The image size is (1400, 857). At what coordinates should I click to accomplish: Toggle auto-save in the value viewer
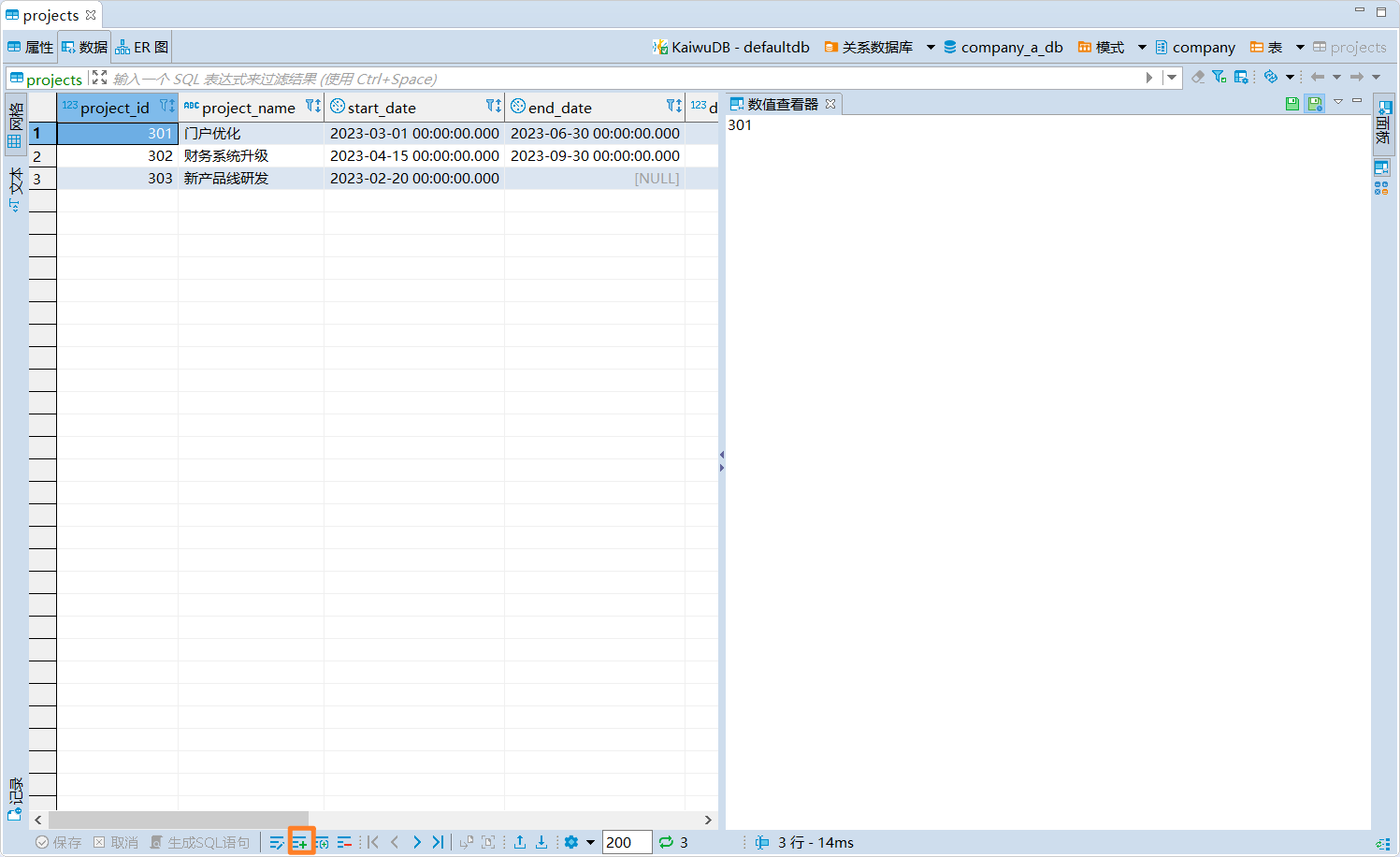tap(1315, 104)
